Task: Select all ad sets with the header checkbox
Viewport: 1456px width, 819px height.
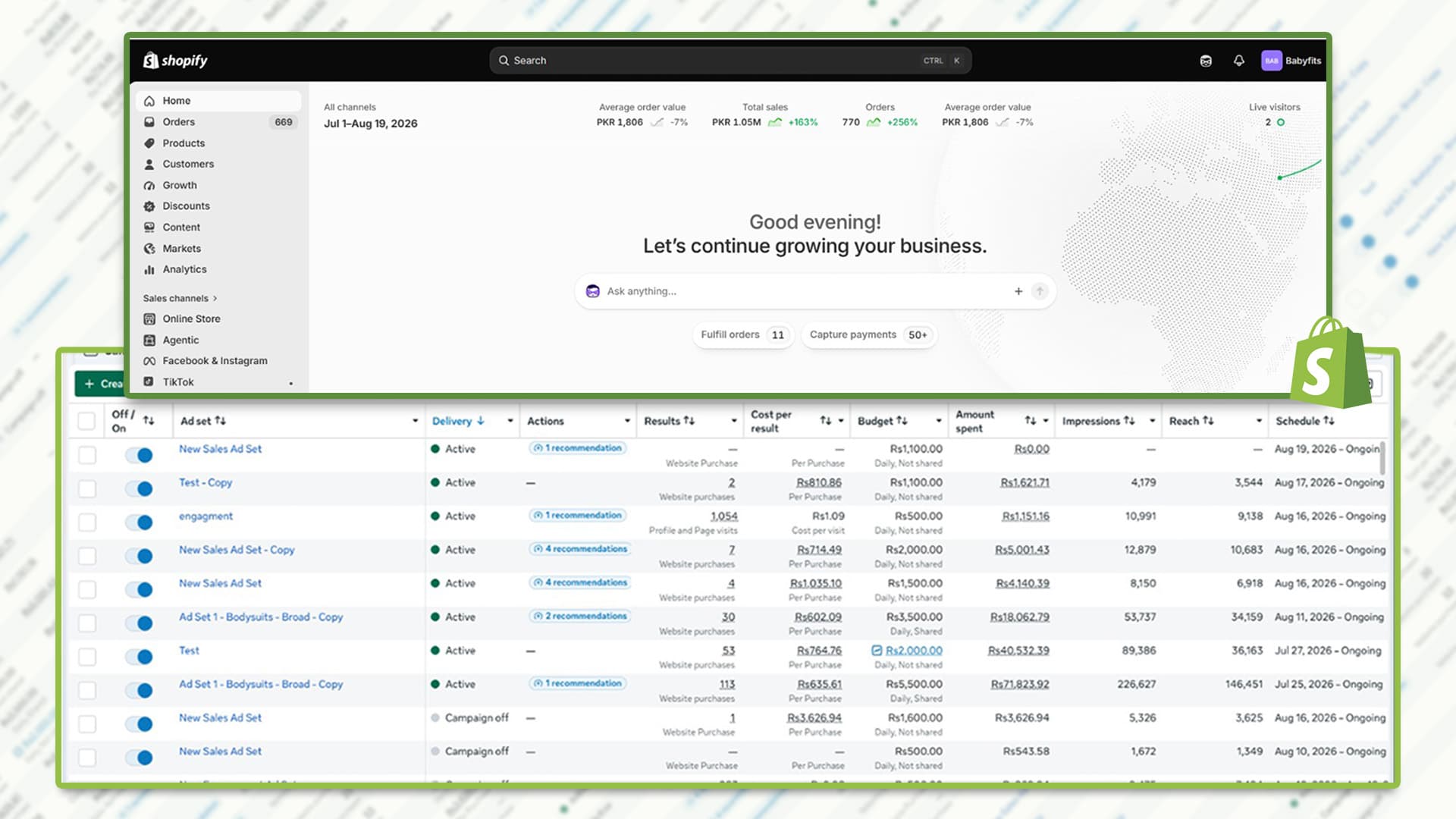Action: click(x=86, y=421)
